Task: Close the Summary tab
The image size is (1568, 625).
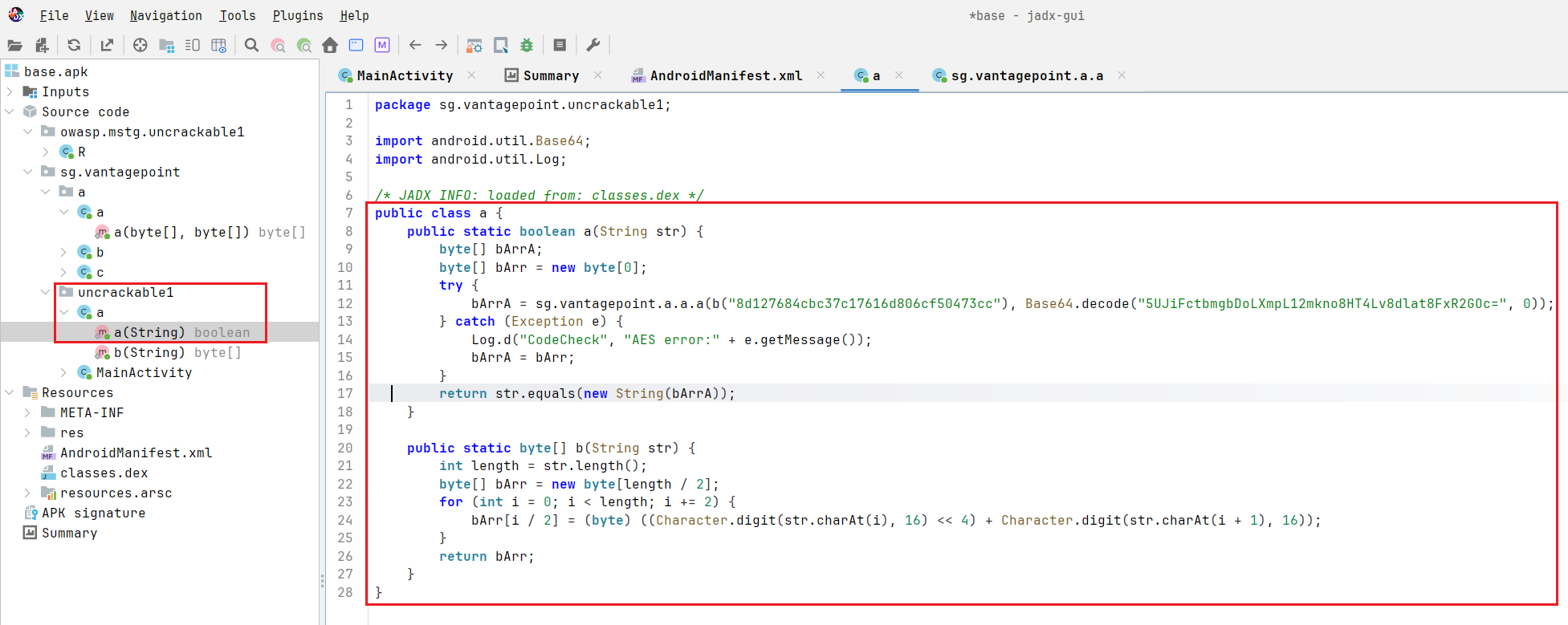Action: [598, 75]
